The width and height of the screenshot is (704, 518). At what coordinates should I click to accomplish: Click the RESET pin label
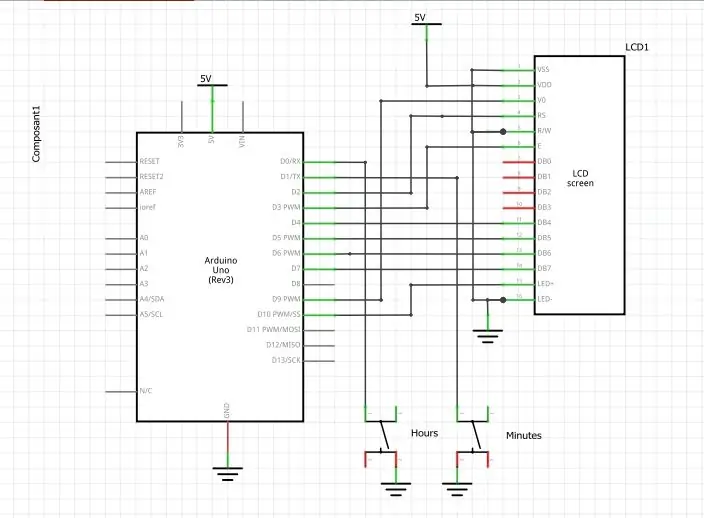150,161
